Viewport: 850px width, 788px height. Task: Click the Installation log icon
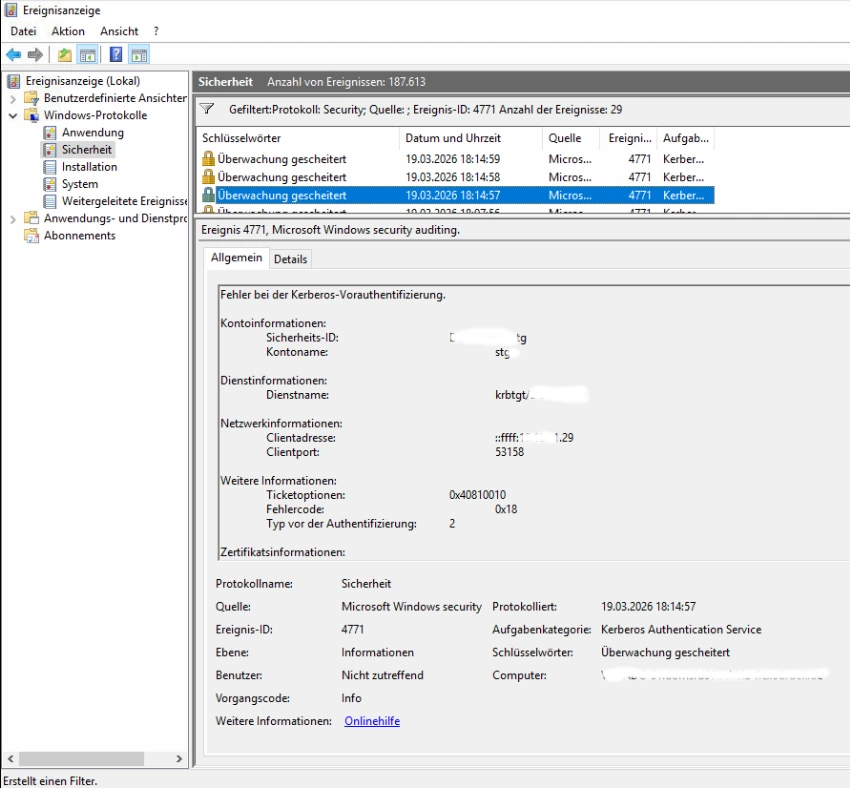click(50, 167)
